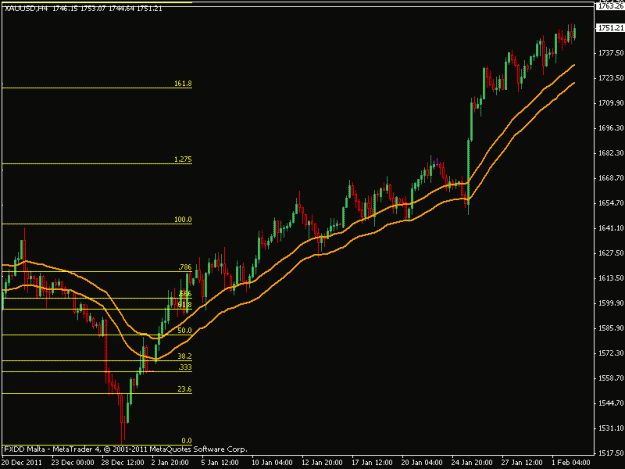
Task: Click price axis value 1682.30
Action: click(x=611, y=153)
